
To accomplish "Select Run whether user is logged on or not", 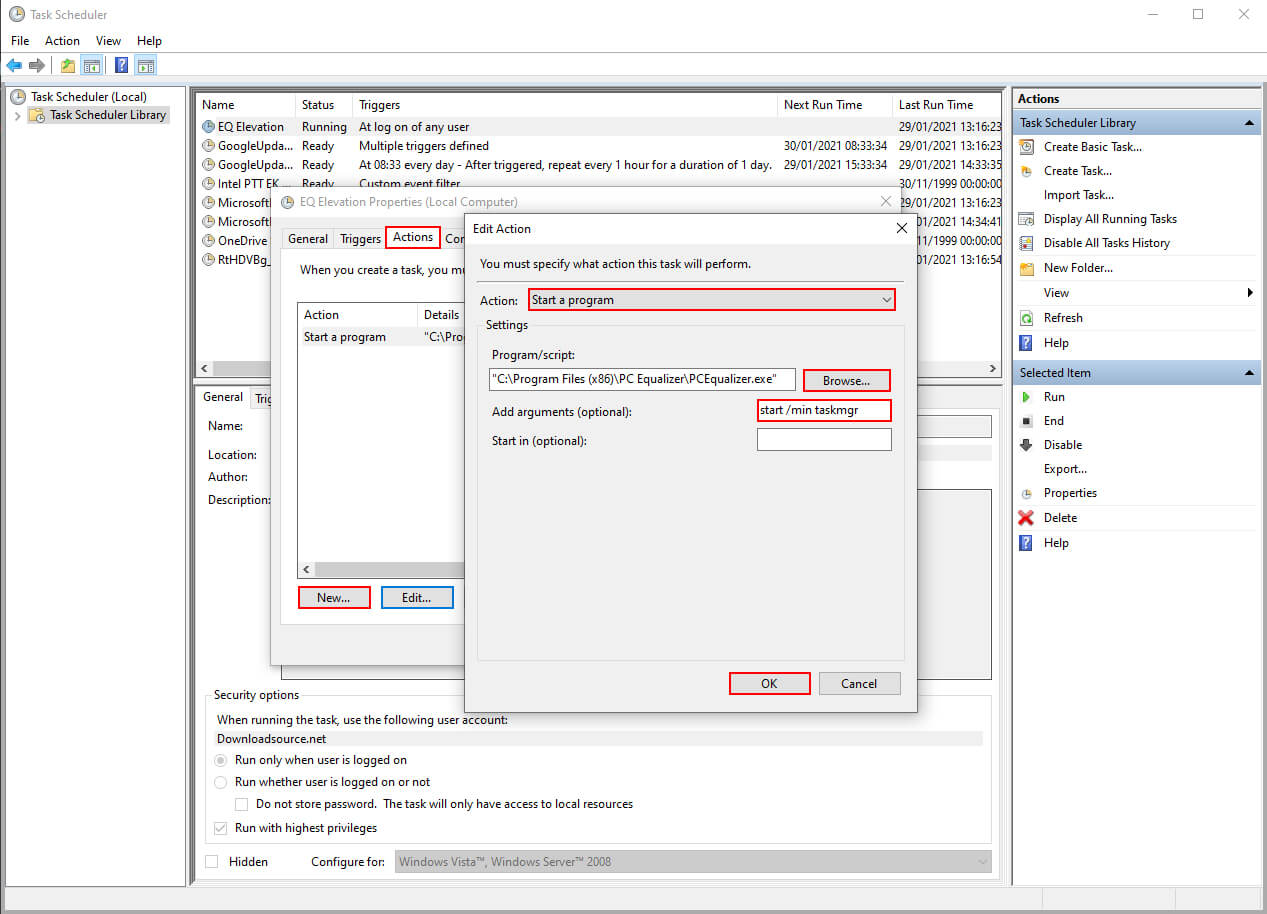I will [x=222, y=782].
